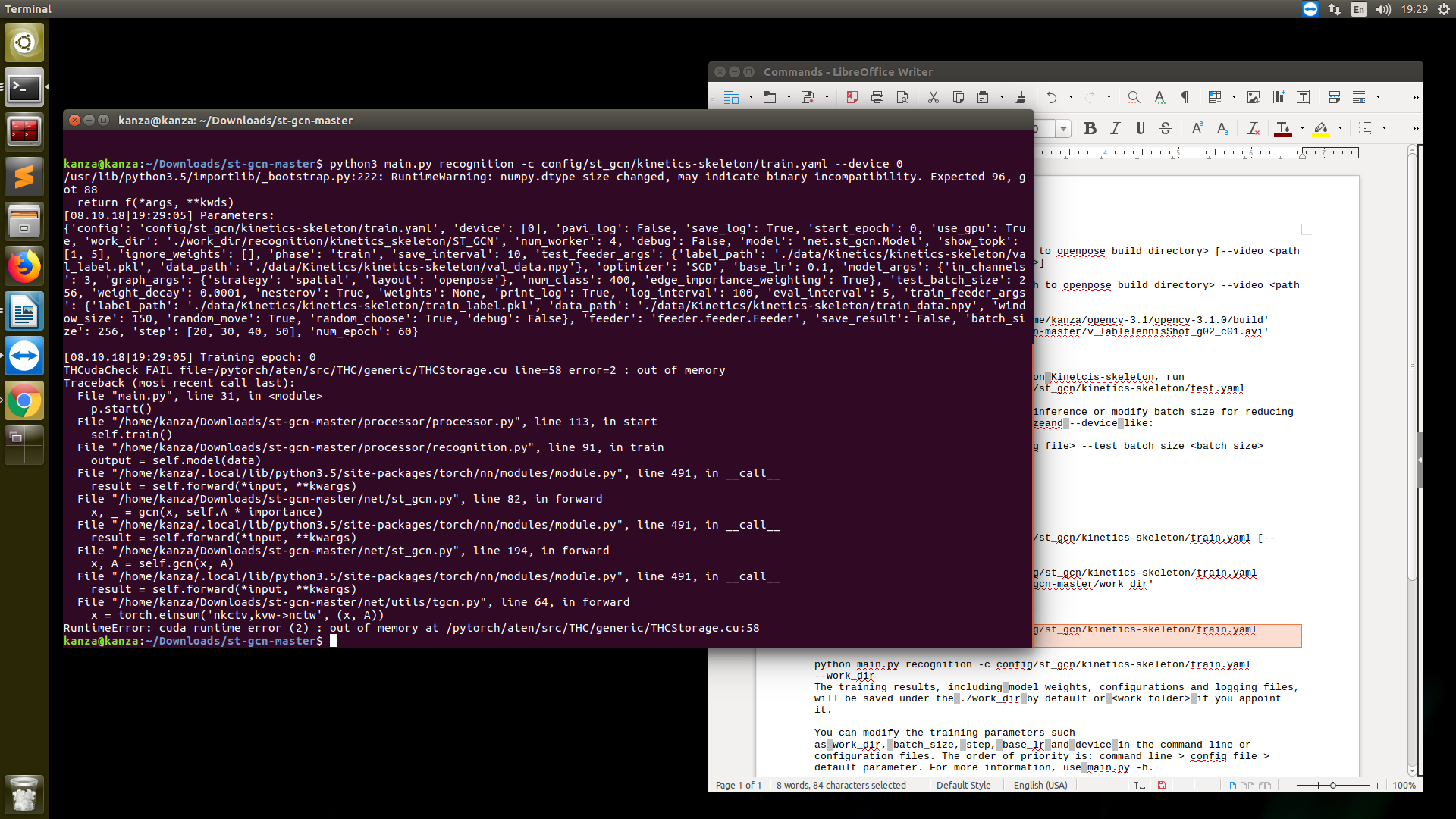
Task: Toggle Italic formatting
Action: click(x=1116, y=128)
